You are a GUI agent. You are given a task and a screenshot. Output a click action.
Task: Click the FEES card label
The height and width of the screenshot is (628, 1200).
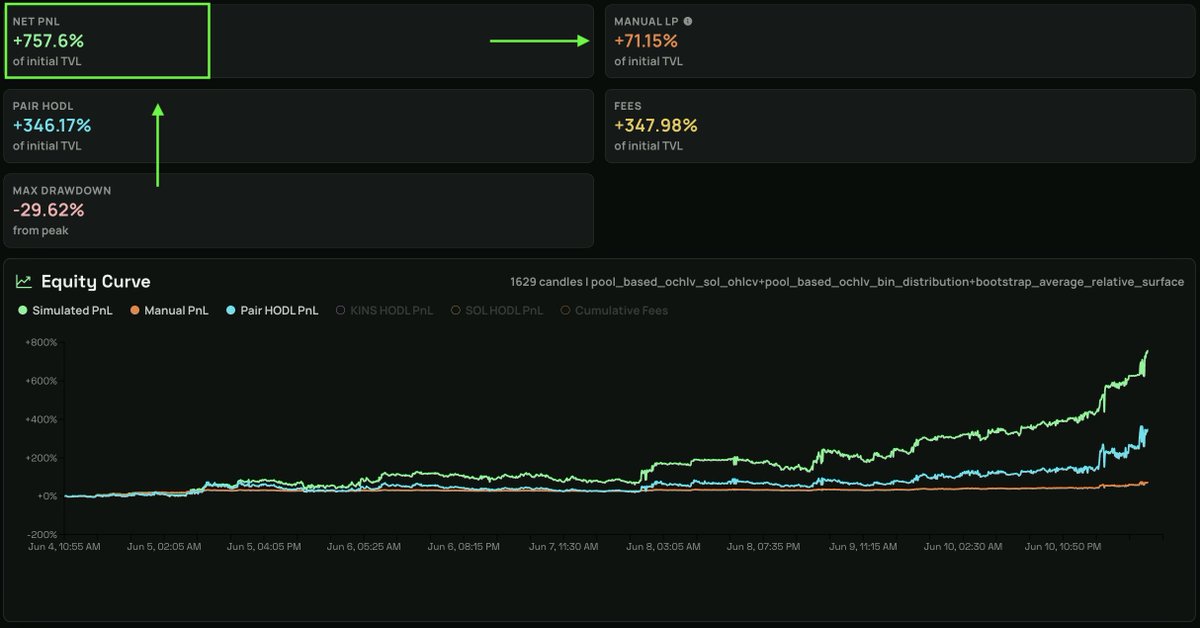click(x=628, y=106)
